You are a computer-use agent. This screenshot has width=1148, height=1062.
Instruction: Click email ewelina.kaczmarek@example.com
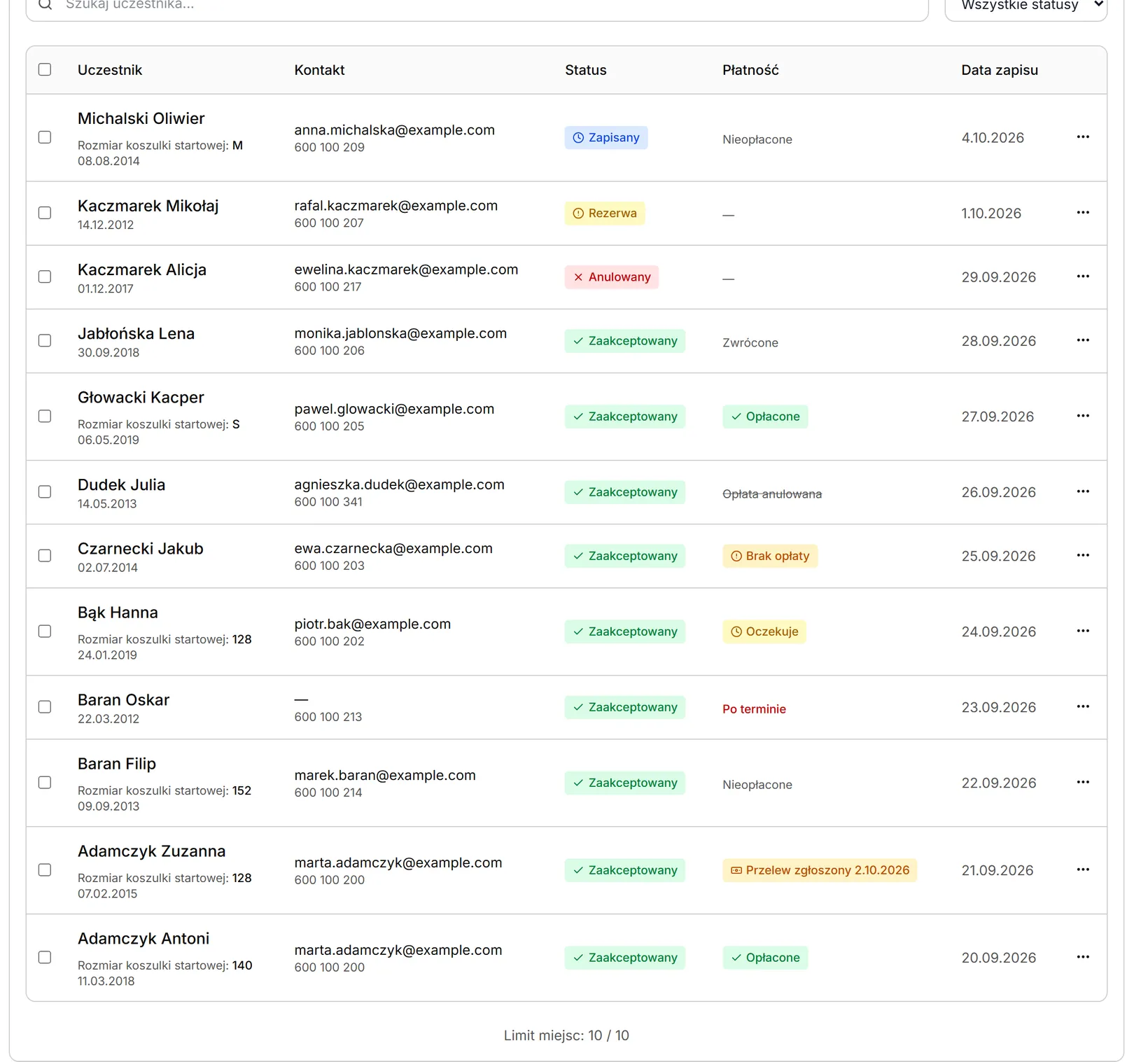click(406, 269)
